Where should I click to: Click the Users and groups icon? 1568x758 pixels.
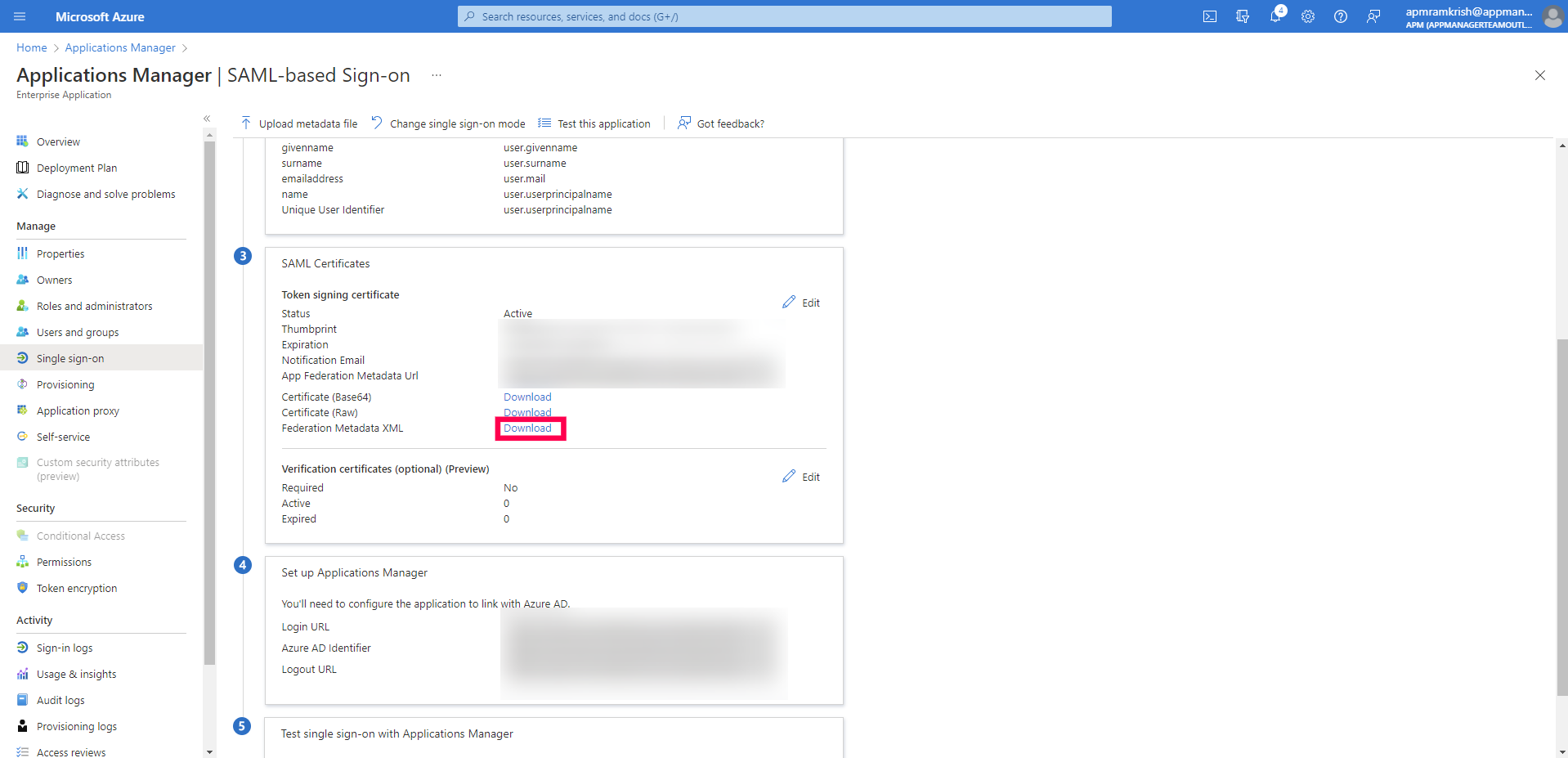22,332
